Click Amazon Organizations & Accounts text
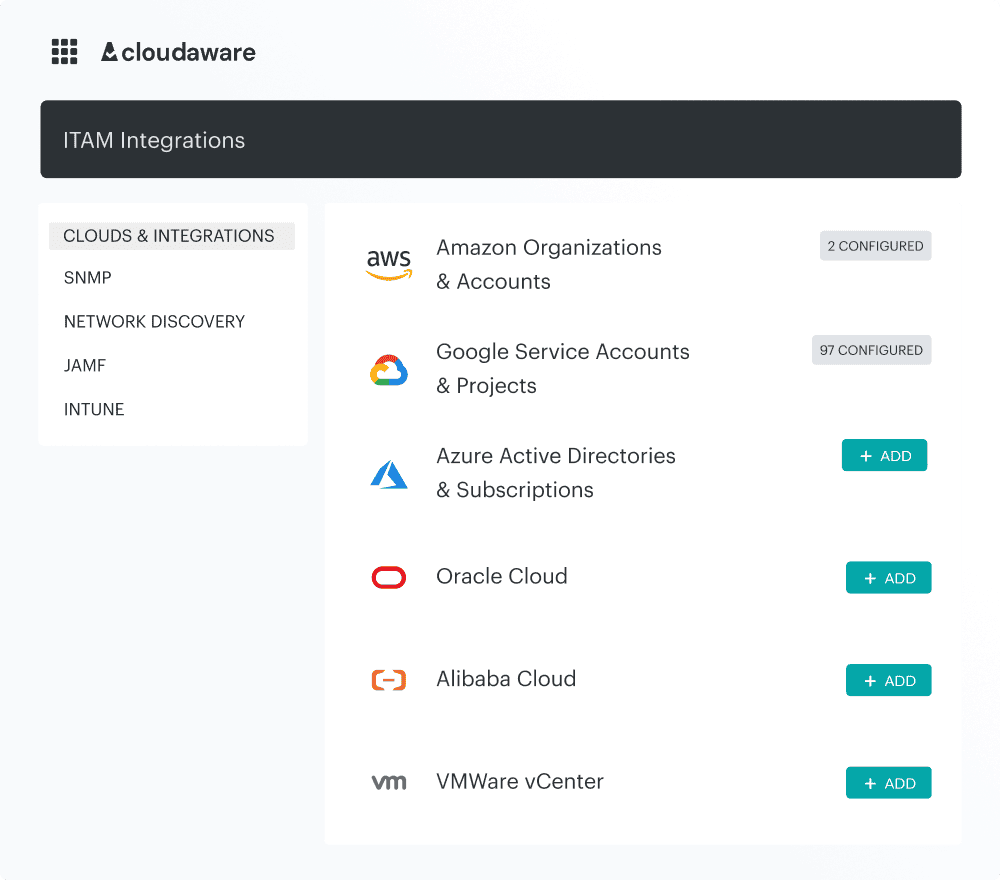Viewport: 1000px width, 880px height. (548, 264)
